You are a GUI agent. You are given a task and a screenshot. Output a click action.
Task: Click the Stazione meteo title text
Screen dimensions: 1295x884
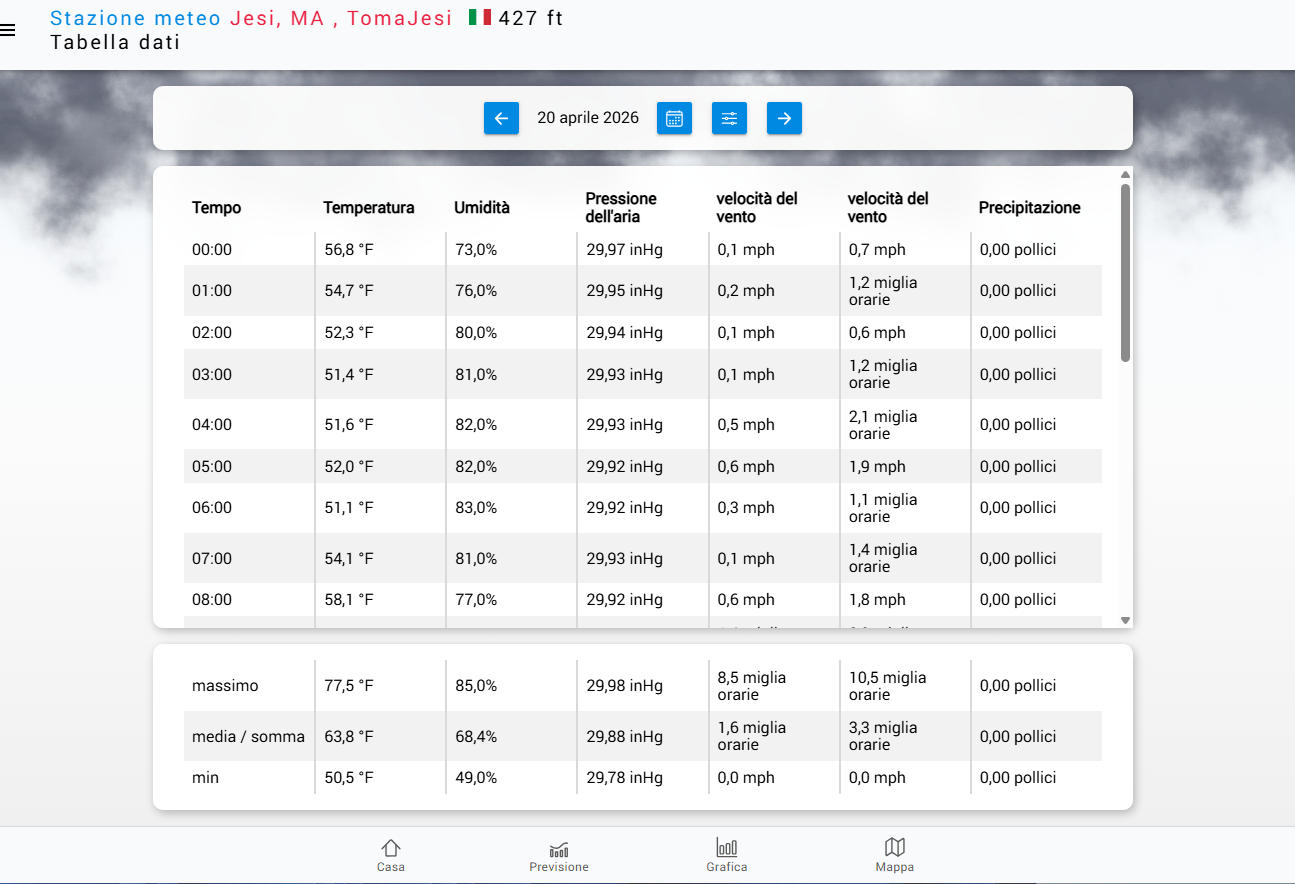click(136, 18)
